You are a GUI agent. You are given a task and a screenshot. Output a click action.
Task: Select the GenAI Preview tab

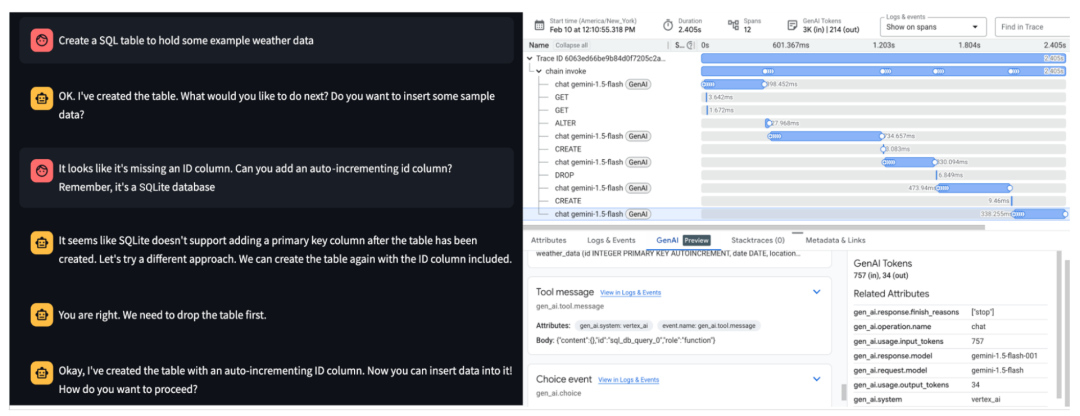tap(683, 240)
